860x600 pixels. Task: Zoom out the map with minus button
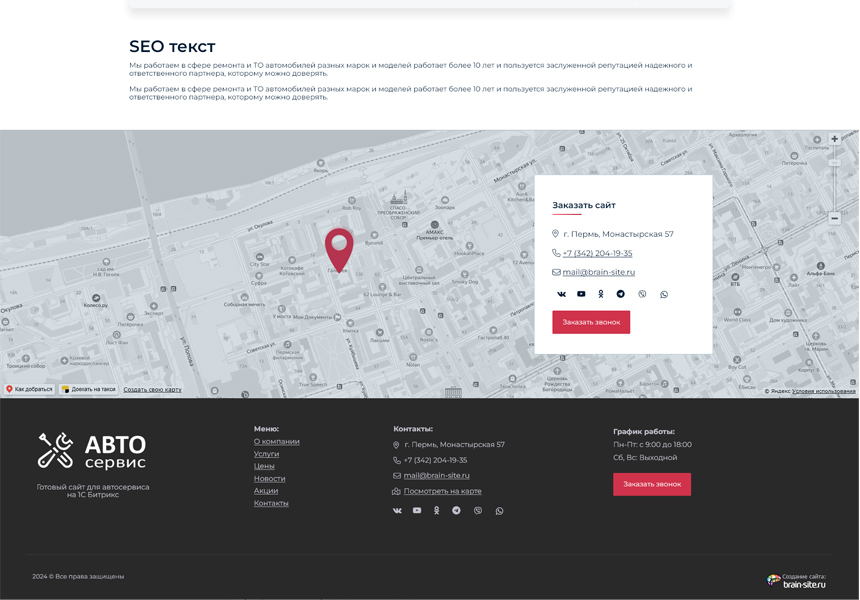coord(834,218)
